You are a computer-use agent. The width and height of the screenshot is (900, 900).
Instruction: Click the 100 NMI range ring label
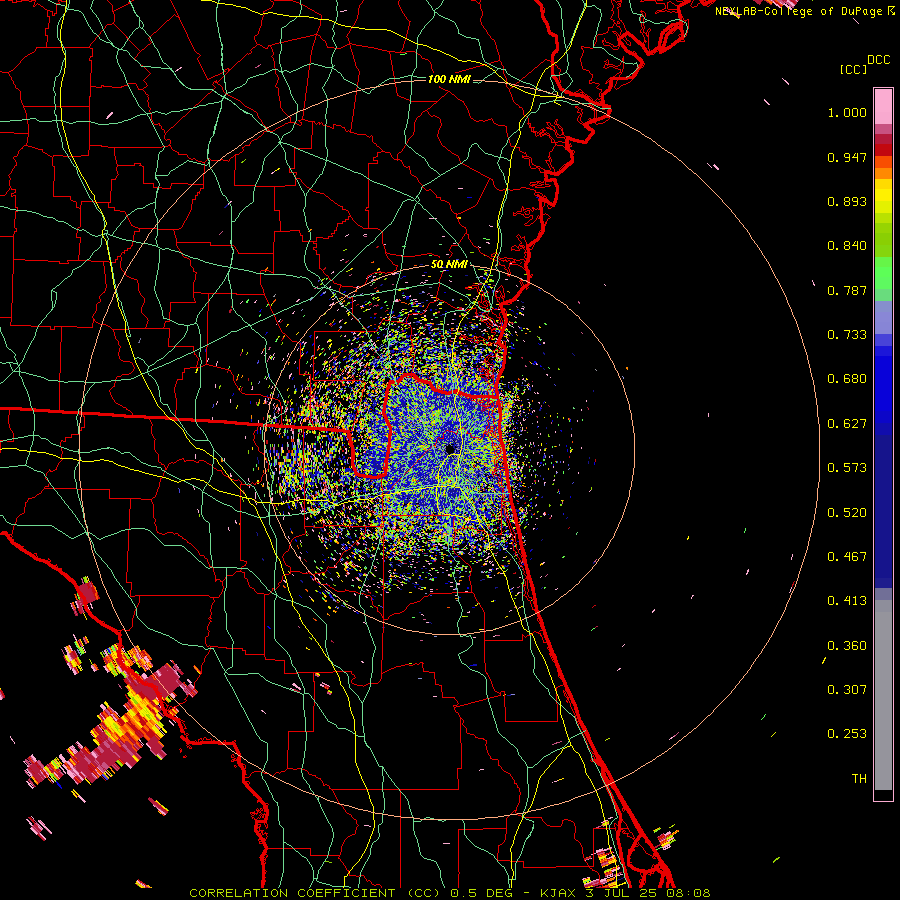pos(449,79)
